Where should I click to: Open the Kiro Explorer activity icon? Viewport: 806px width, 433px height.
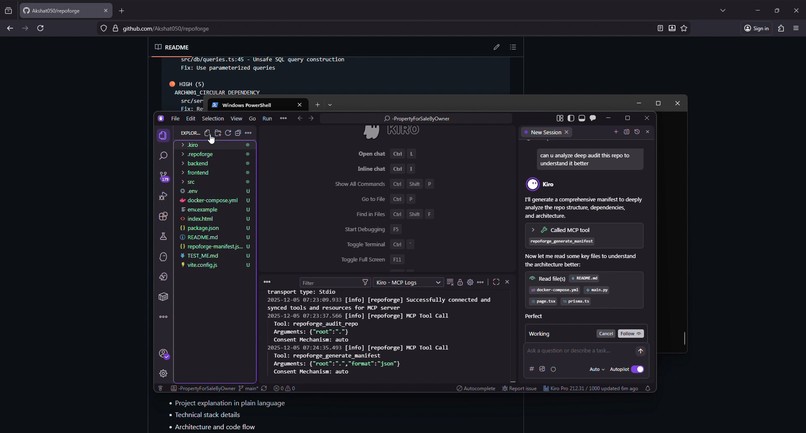click(x=163, y=135)
